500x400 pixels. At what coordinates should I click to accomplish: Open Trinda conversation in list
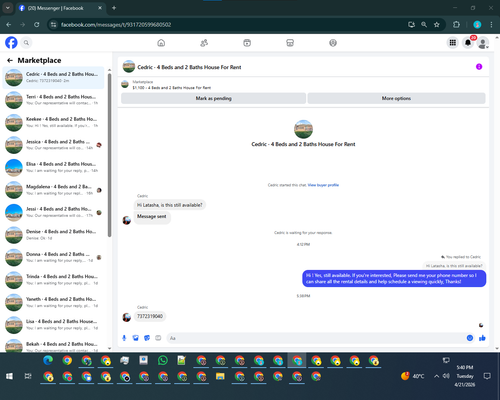pyautogui.click(x=53, y=279)
